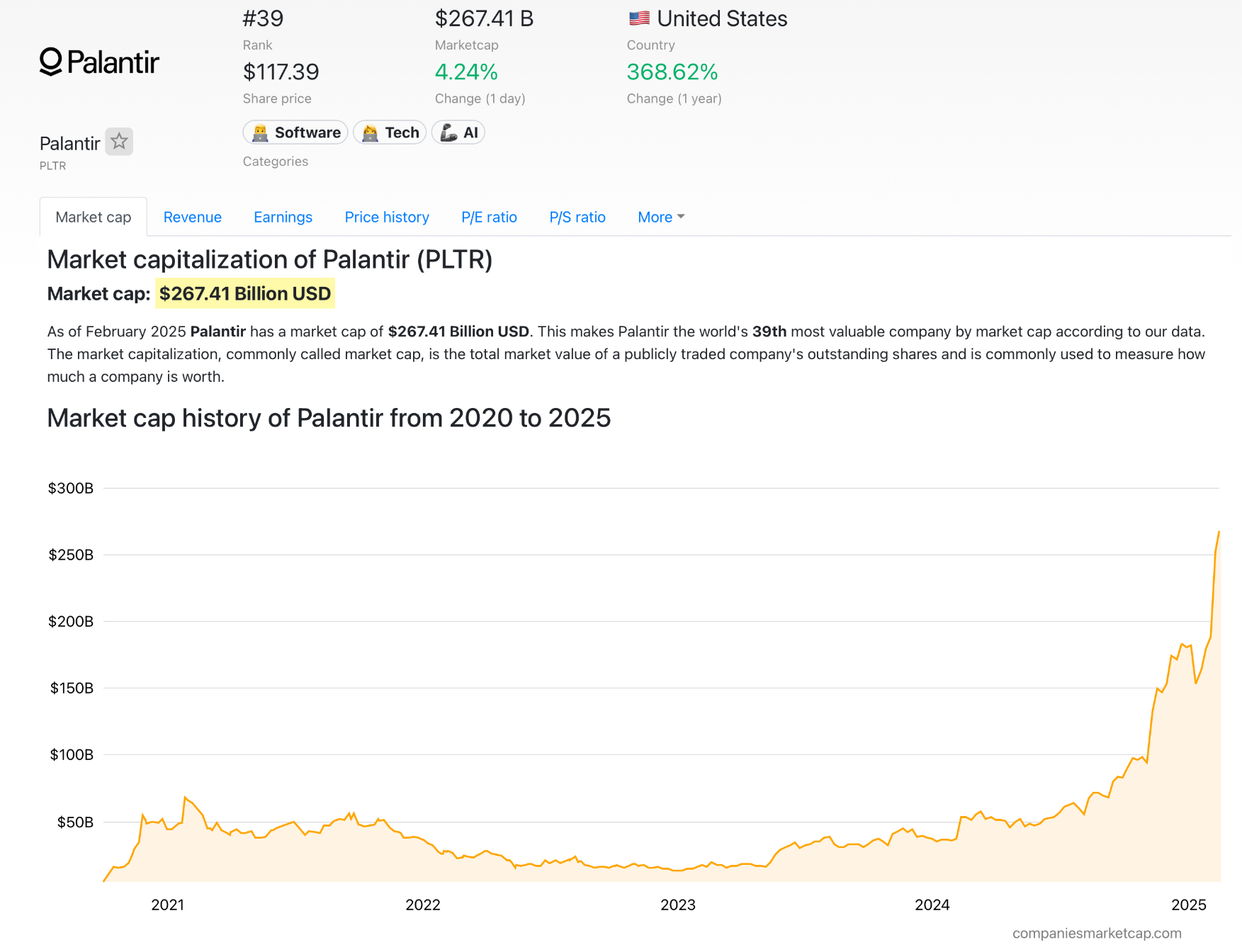This screenshot has width=1242, height=952.
Task: Click the 4.24% one-day change value
Action: click(466, 72)
